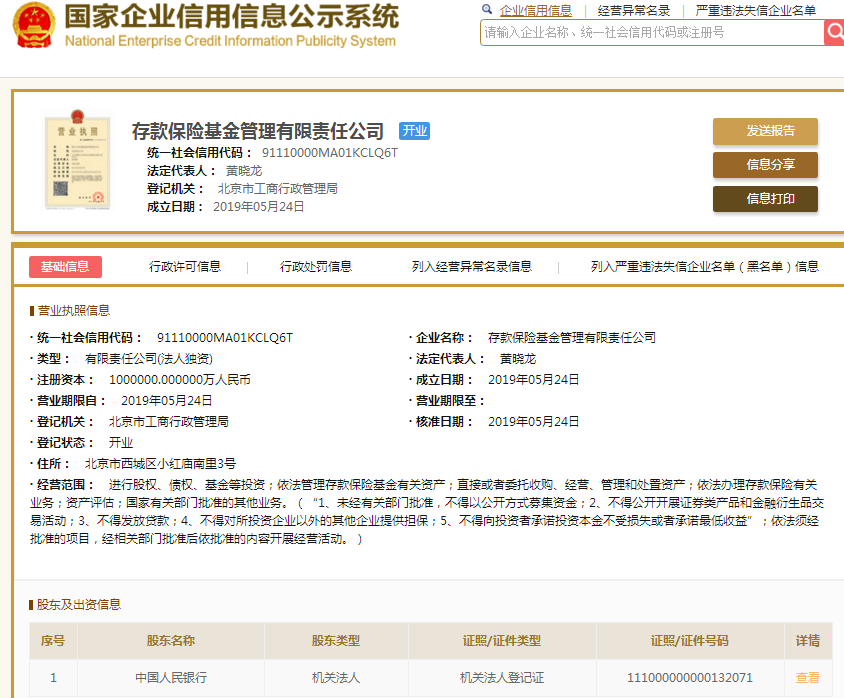Click 查看 link for 中国人民银行 shareholder
Screen dimensions: 844x698
pos(807,678)
